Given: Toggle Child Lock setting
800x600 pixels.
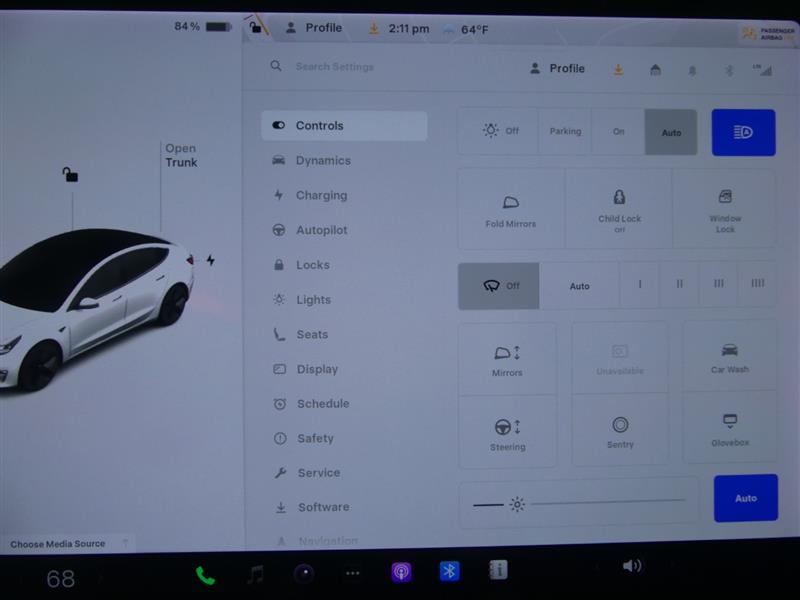Looking at the screenshot, I should click(x=619, y=209).
